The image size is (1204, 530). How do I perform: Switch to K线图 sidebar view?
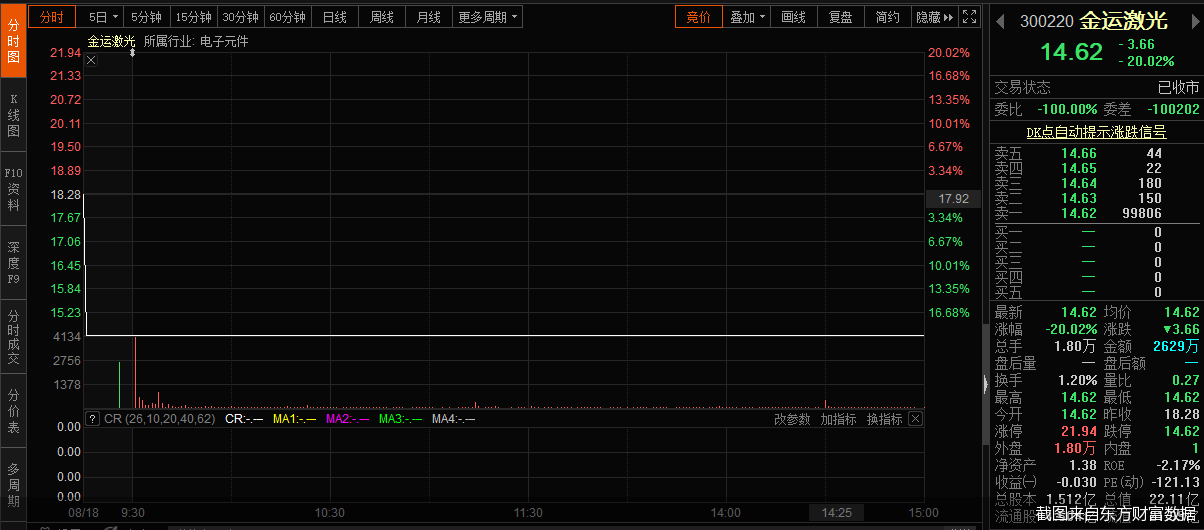[13, 116]
